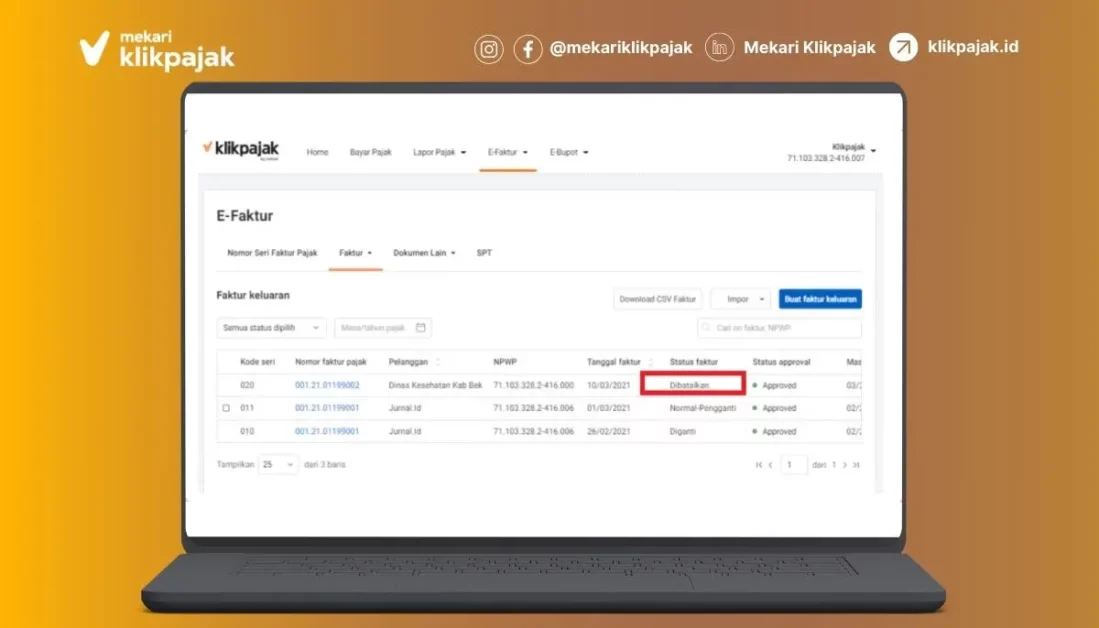Image resolution: width=1099 pixels, height=628 pixels.
Task: Switch to SPT tab
Action: click(484, 253)
